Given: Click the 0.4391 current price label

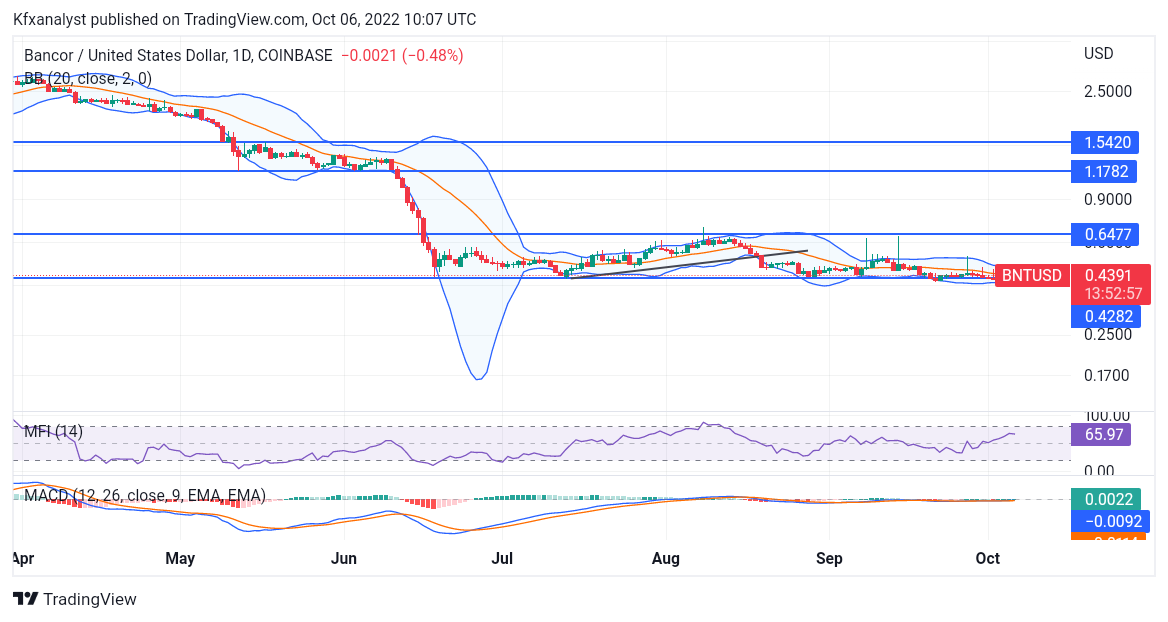Looking at the screenshot, I should pos(1110,276).
